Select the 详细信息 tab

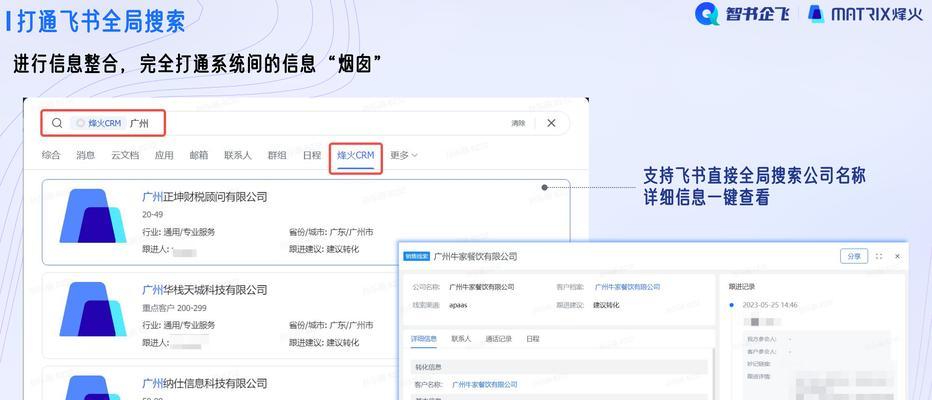(x=424, y=339)
